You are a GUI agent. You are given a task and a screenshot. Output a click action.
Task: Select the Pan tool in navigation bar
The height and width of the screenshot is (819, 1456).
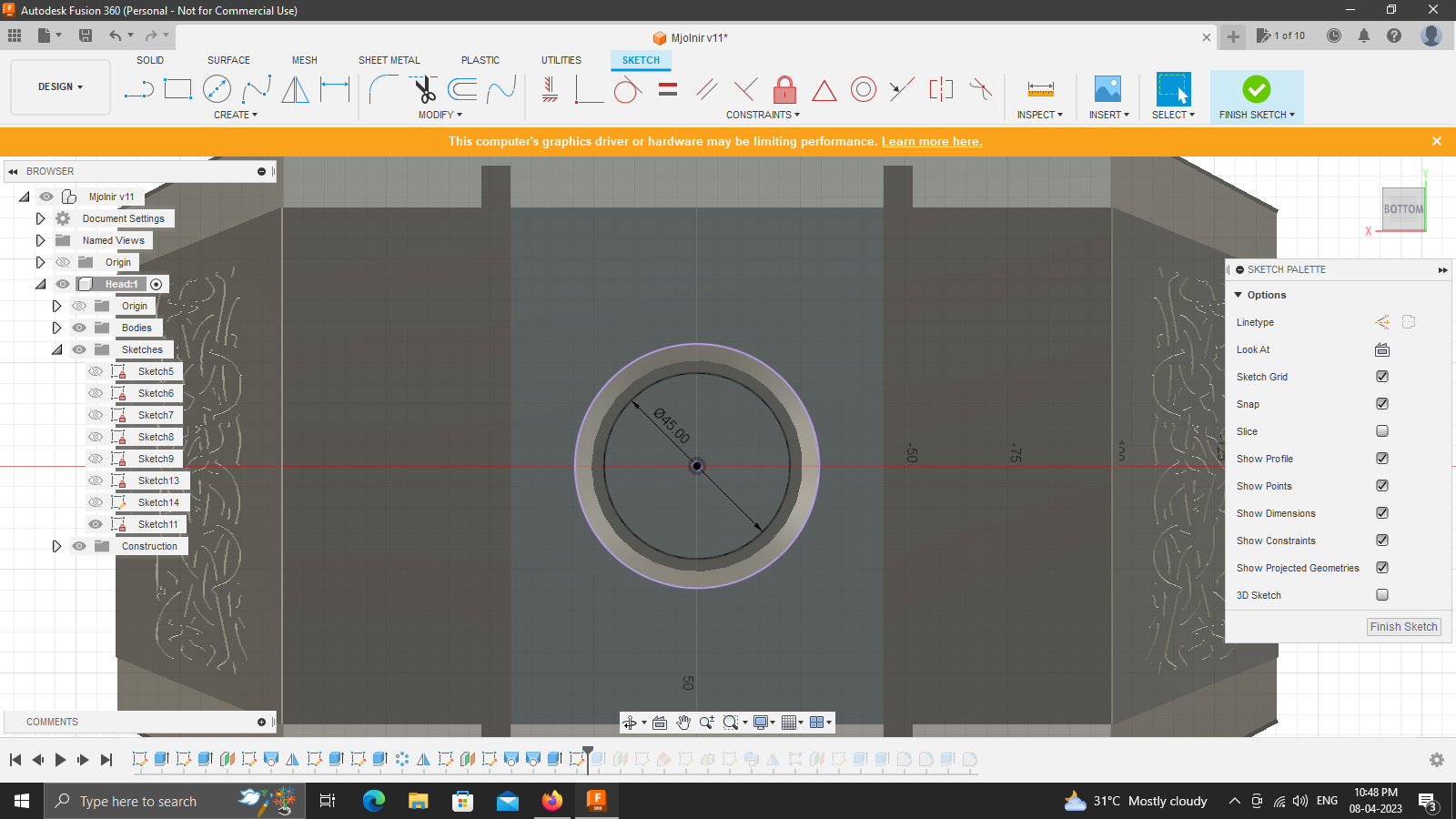pyautogui.click(x=683, y=722)
